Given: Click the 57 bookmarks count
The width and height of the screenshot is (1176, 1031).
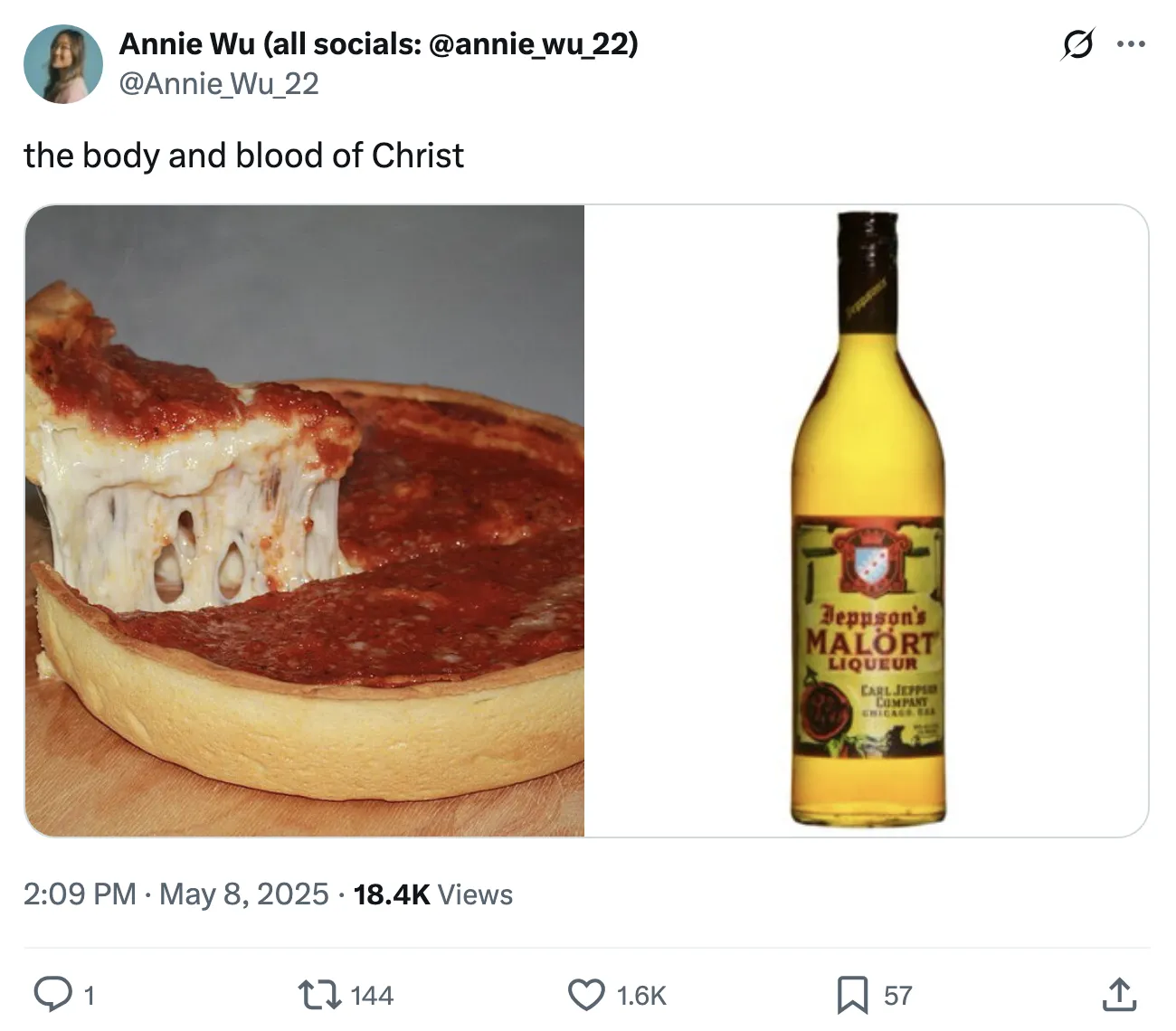Looking at the screenshot, I should (x=897, y=996).
